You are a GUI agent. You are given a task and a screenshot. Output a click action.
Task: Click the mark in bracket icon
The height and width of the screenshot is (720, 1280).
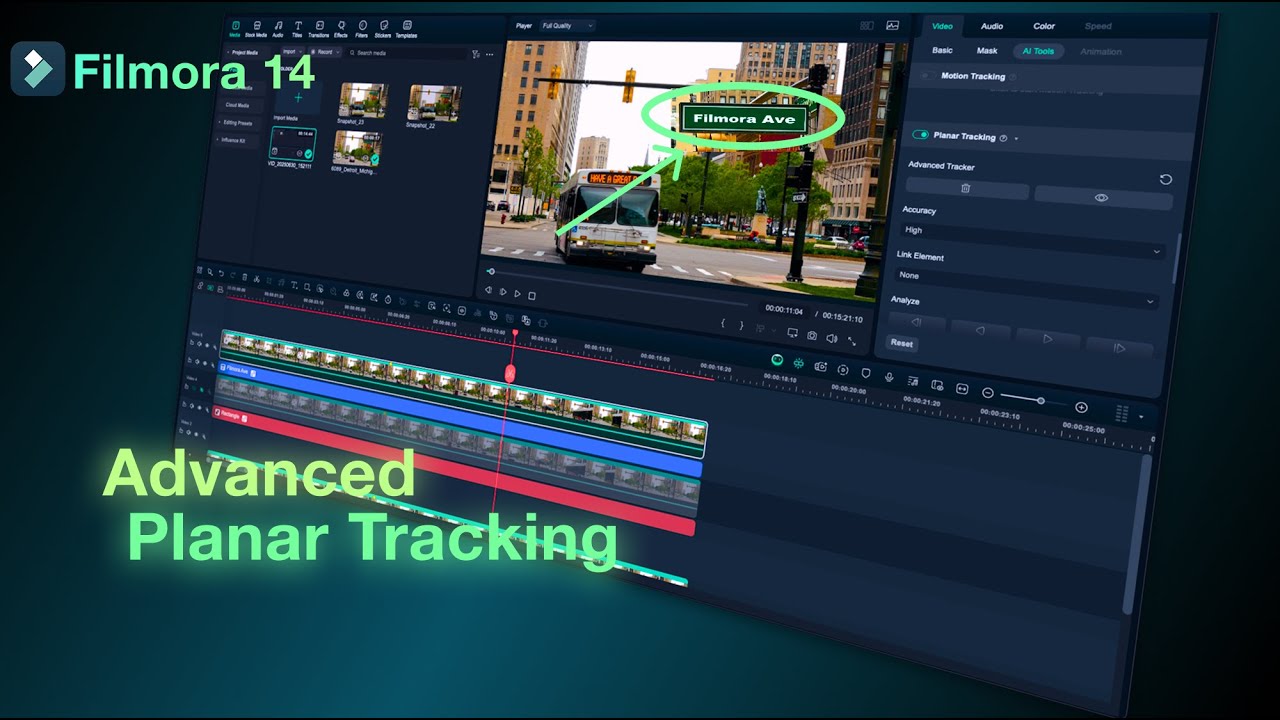(x=723, y=324)
